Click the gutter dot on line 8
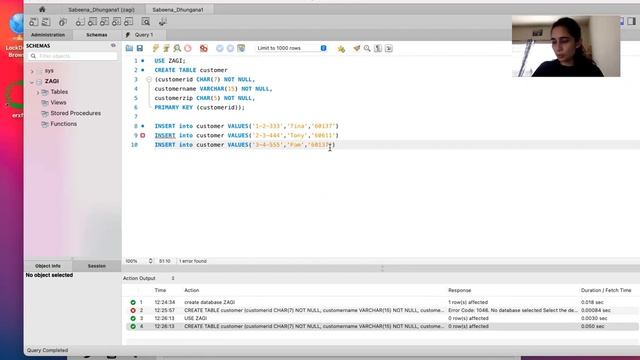 (x=142, y=126)
